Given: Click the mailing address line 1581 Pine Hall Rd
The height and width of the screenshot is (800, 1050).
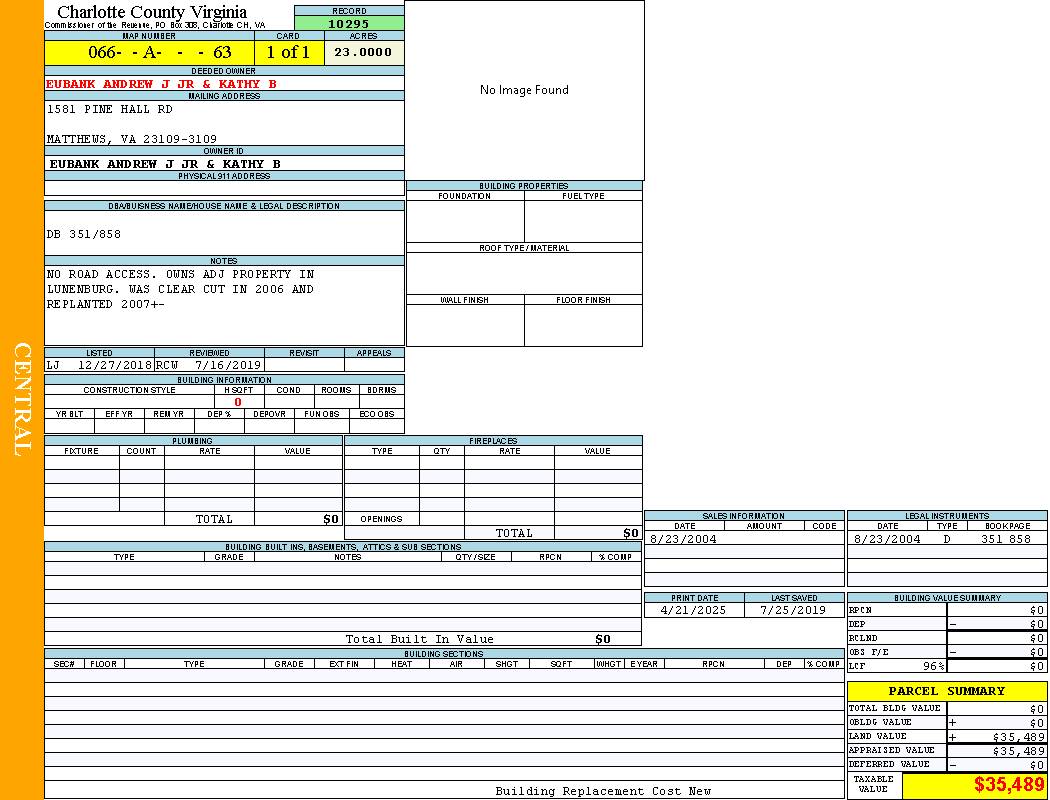Looking at the screenshot, I should [110, 109].
